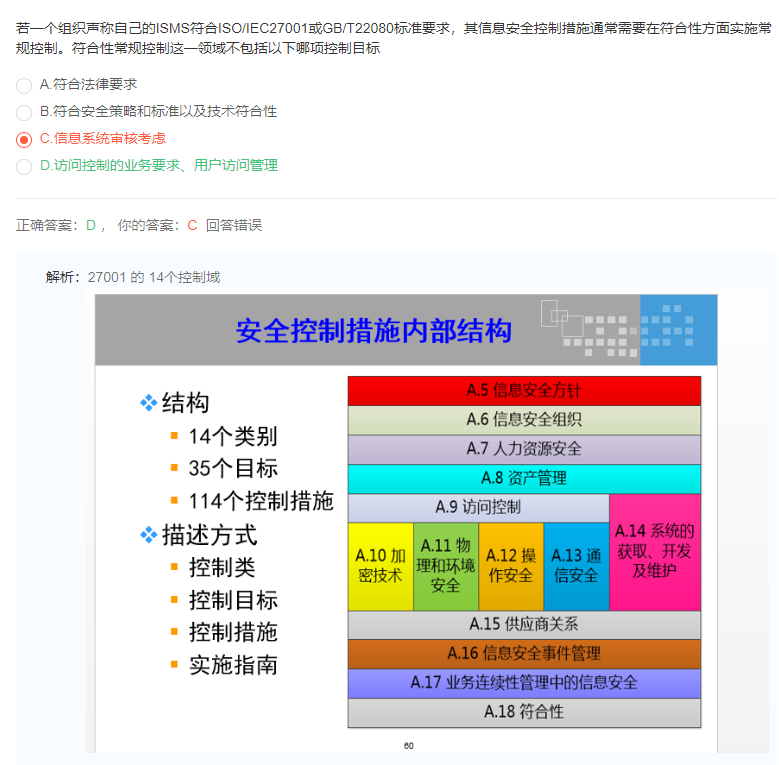Image resolution: width=779 pixels, height=765 pixels.
Task: Click the cyan A.8 资产管理 block
Action: point(524,478)
